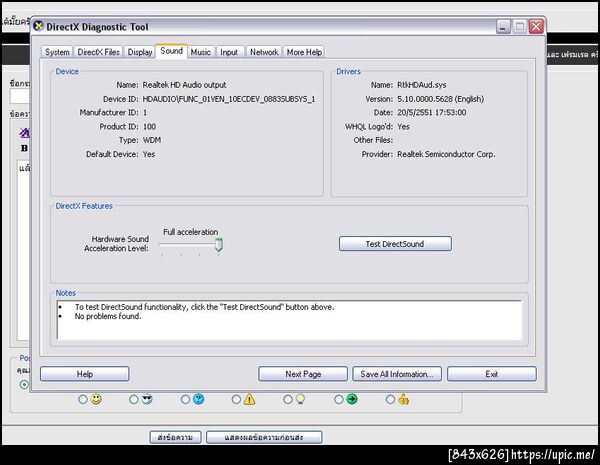Click the DirectX Diagnostic Tool title icon

(x=38, y=26)
